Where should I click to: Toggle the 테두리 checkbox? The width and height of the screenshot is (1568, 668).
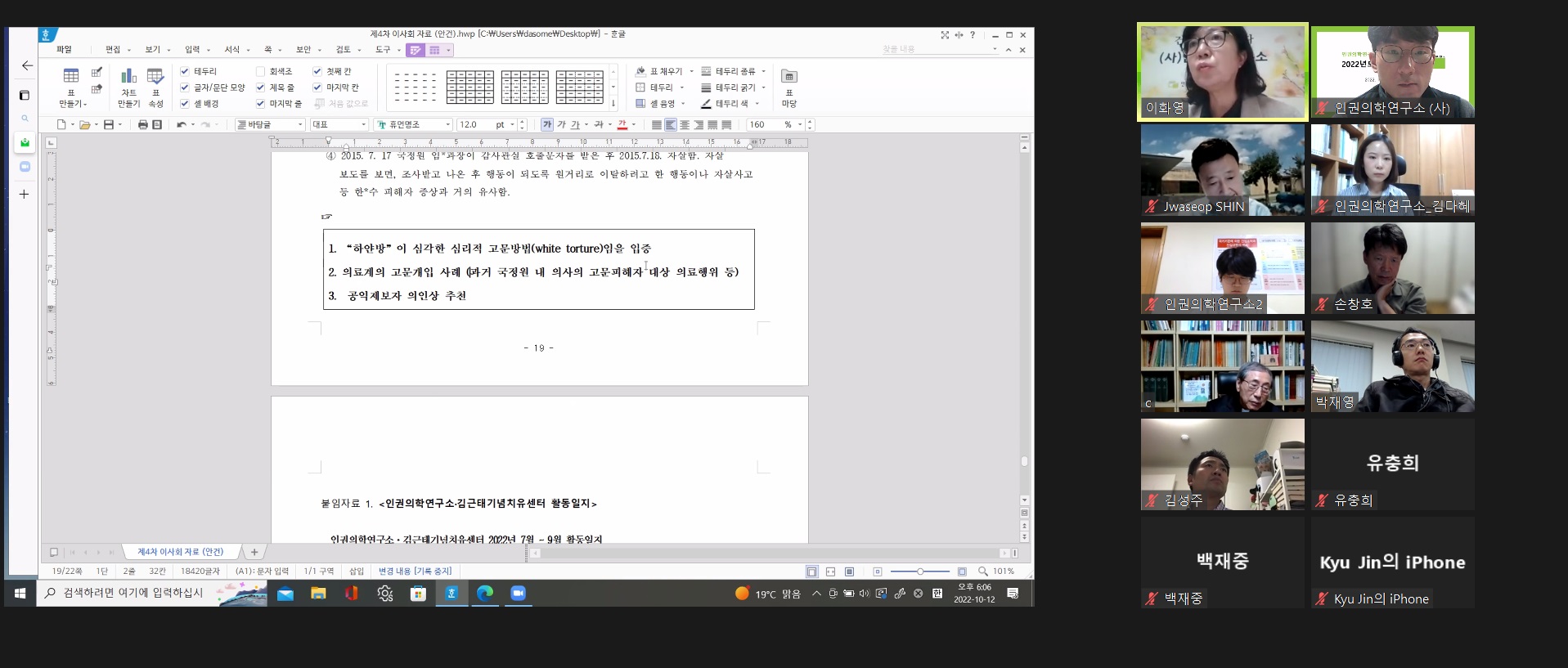185,71
